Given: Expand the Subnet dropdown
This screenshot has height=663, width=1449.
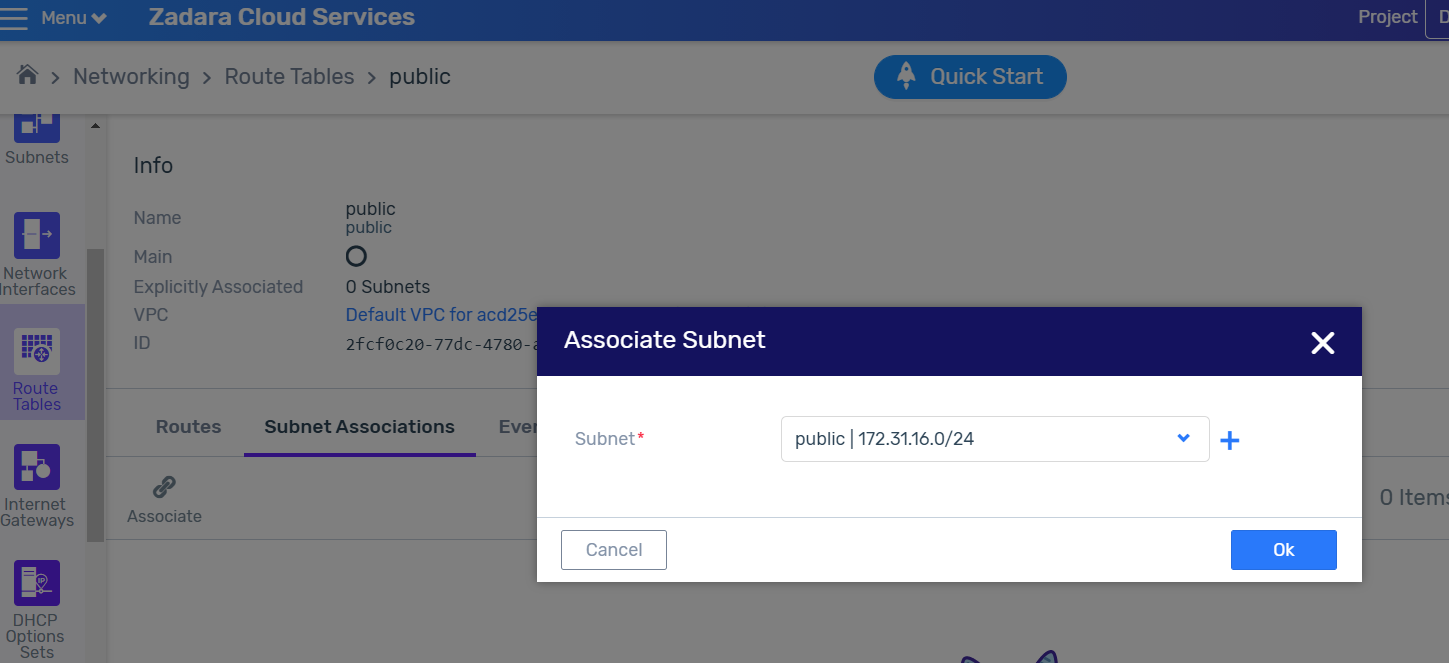Looking at the screenshot, I should tap(995, 439).
